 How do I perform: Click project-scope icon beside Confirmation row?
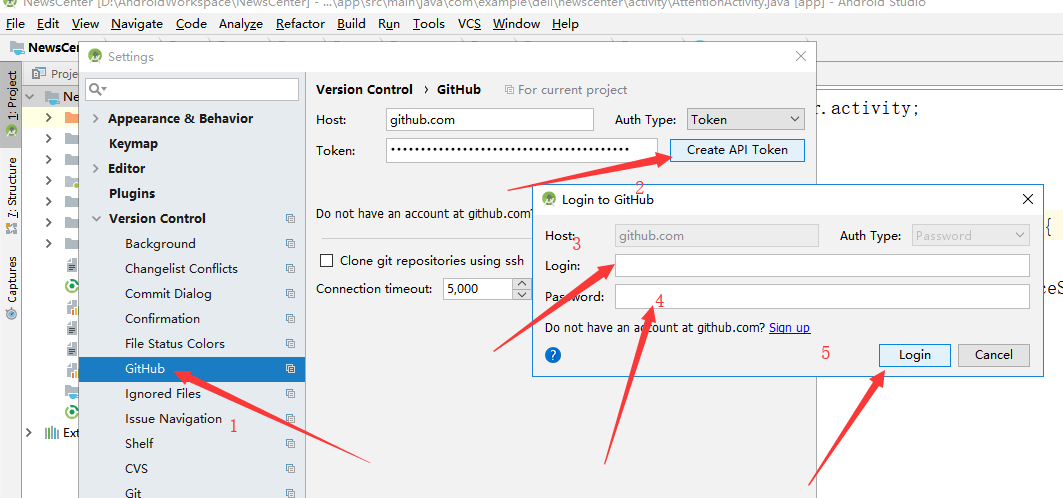click(x=290, y=319)
